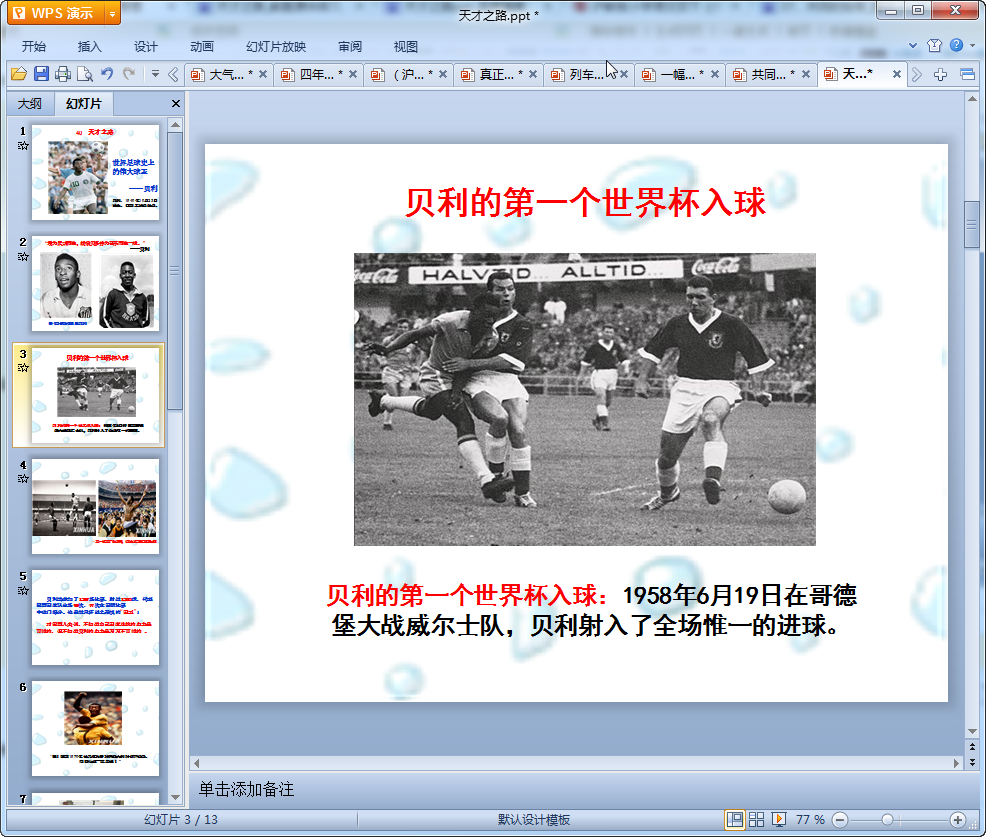This screenshot has width=986, height=837.
Task: Open the 动画 menu tab
Action: [202, 47]
